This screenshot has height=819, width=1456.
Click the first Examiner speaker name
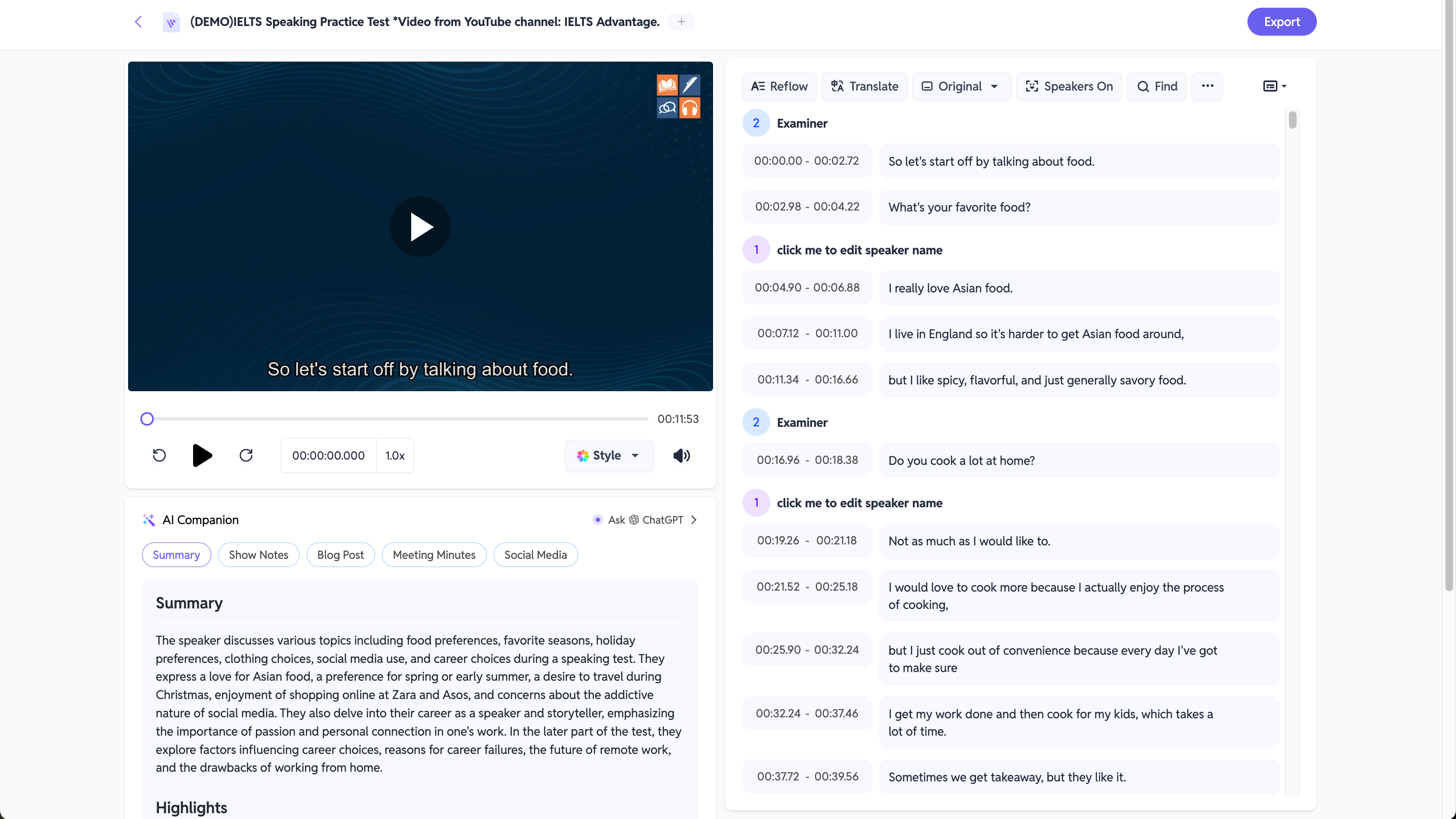point(802,123)
